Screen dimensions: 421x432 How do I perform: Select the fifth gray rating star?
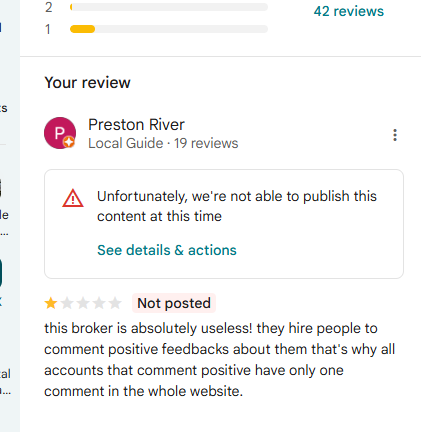[x=115, y=303]
